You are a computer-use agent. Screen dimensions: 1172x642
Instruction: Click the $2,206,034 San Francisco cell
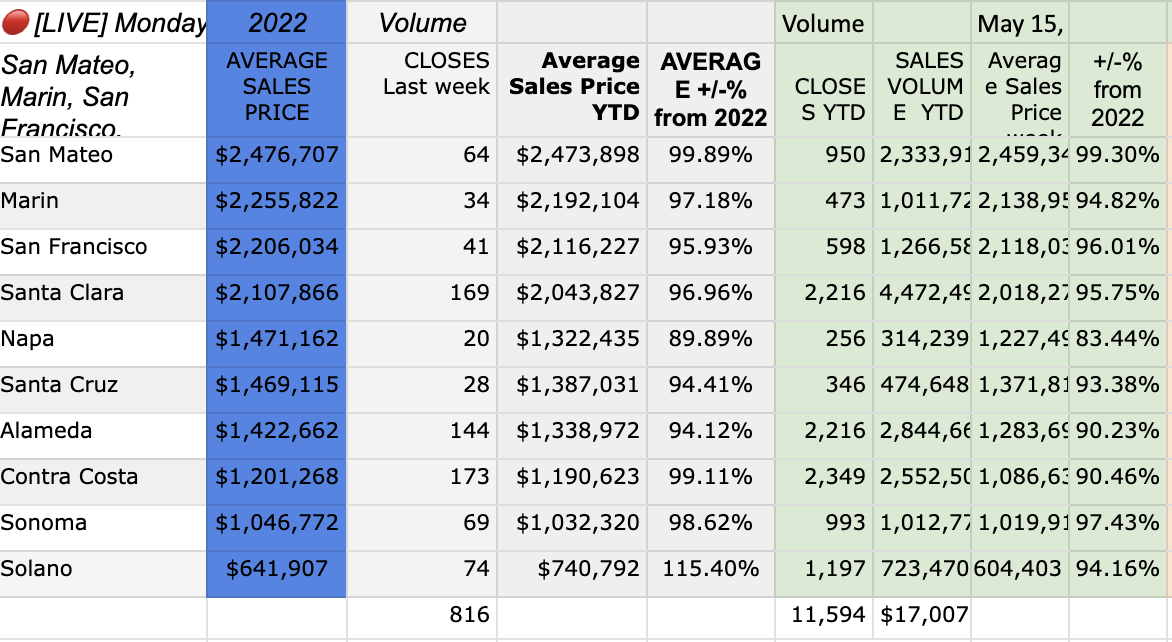click(277, 252)
